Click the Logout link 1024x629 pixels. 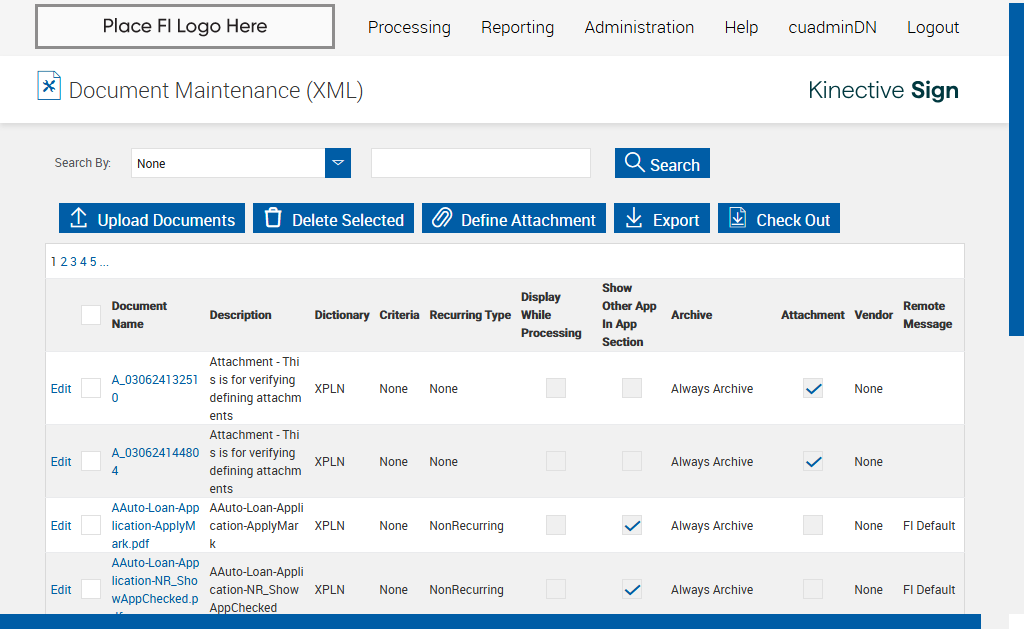point(932,27)
